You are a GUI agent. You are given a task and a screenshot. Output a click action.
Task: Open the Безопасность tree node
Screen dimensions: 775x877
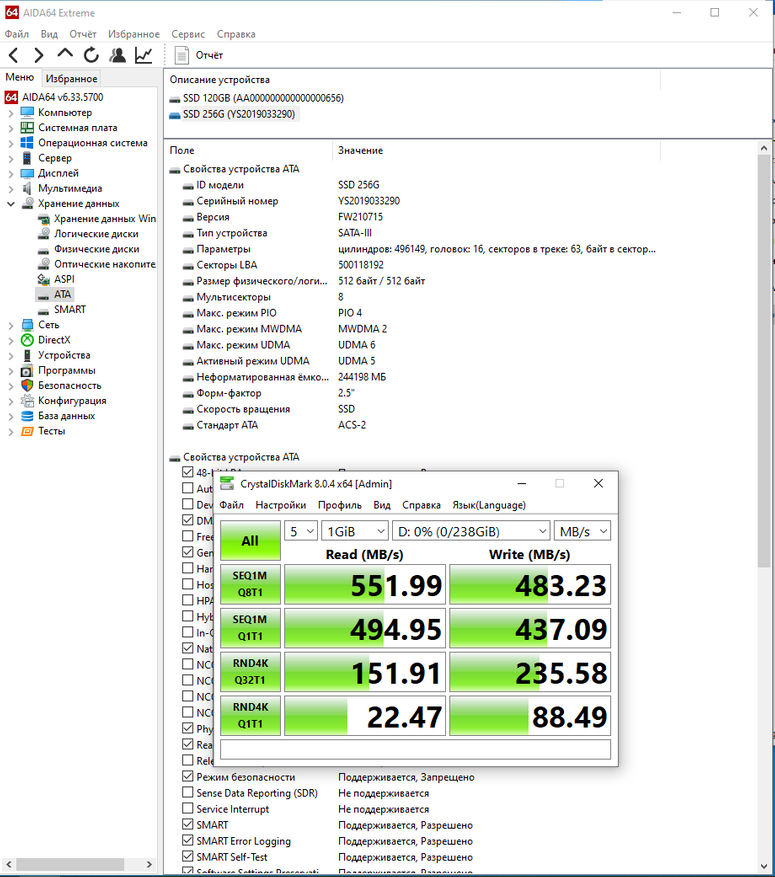pos(69,385)
